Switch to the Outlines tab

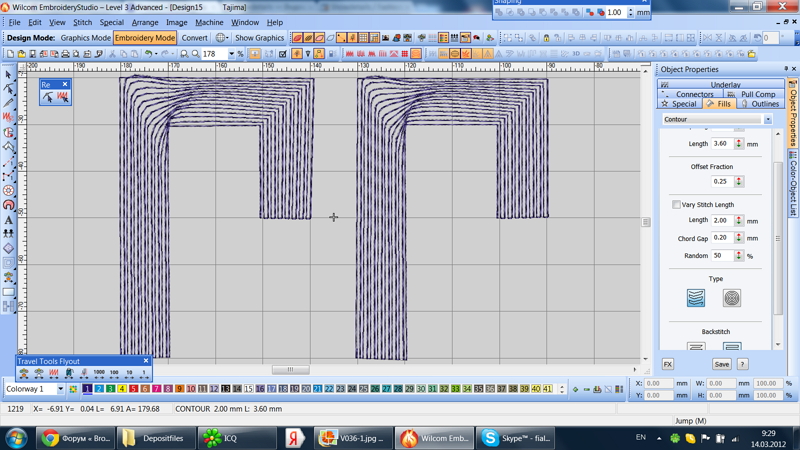click(762, 104)
